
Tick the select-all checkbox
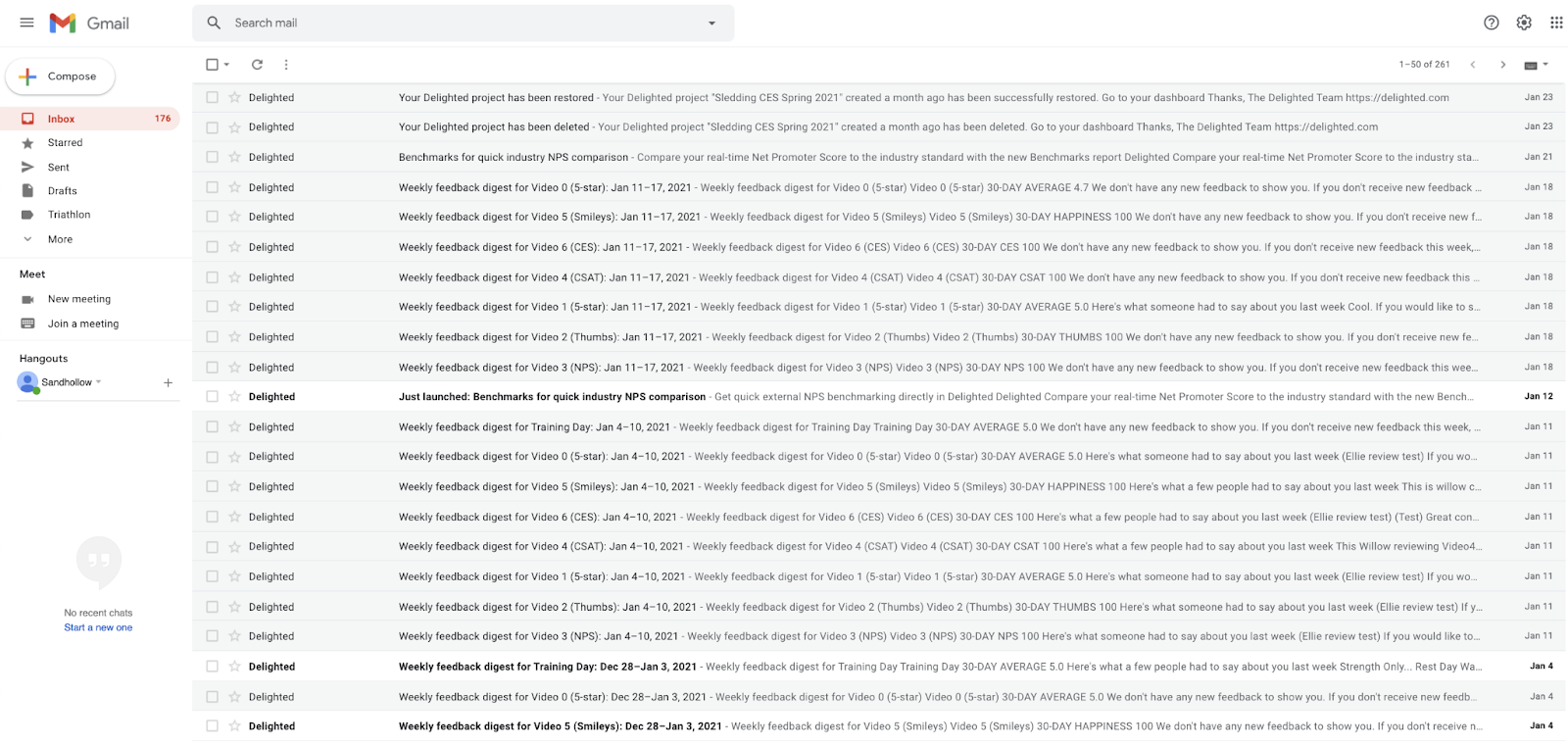point(212,65)
